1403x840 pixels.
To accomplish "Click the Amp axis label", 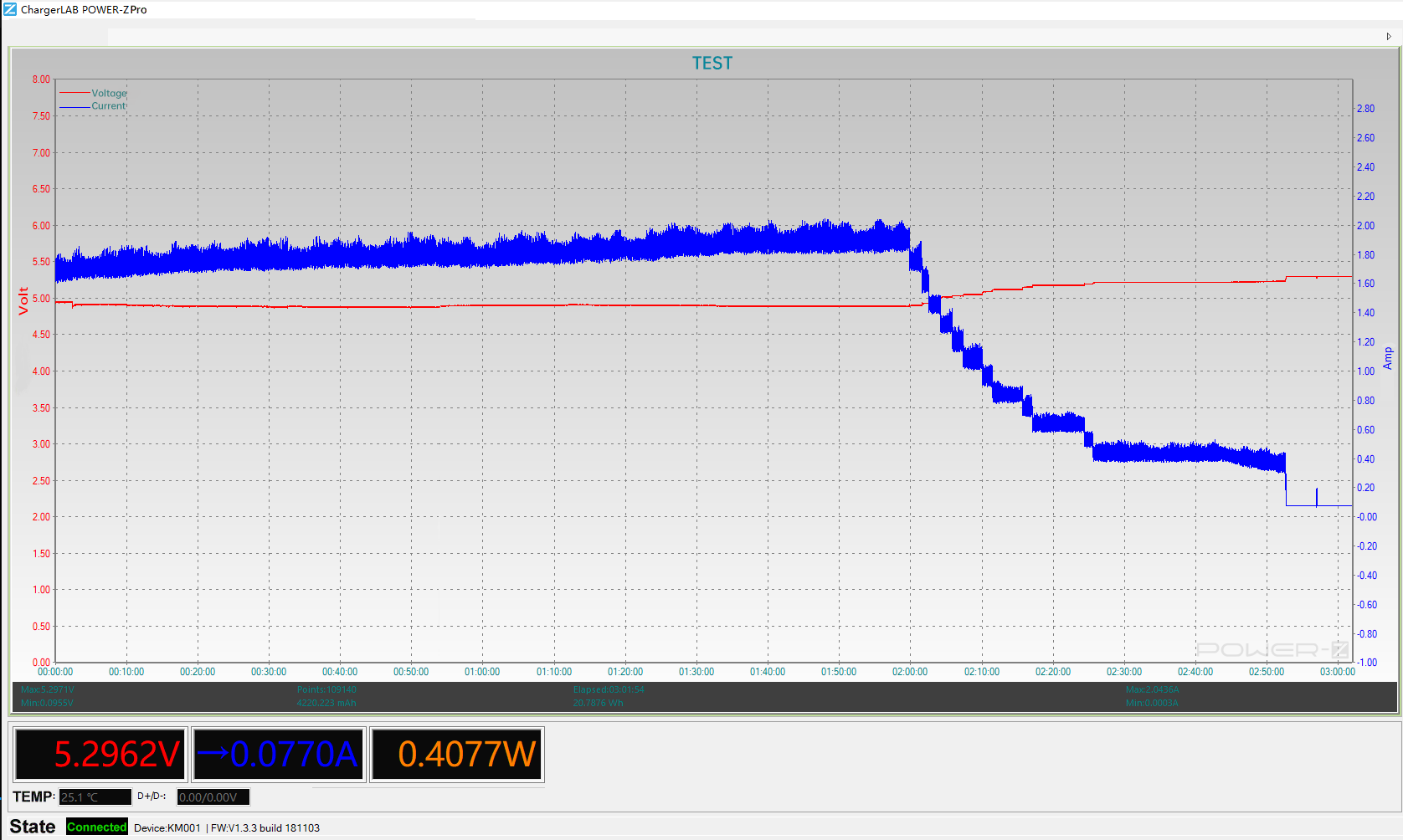I will (1388, 359).
